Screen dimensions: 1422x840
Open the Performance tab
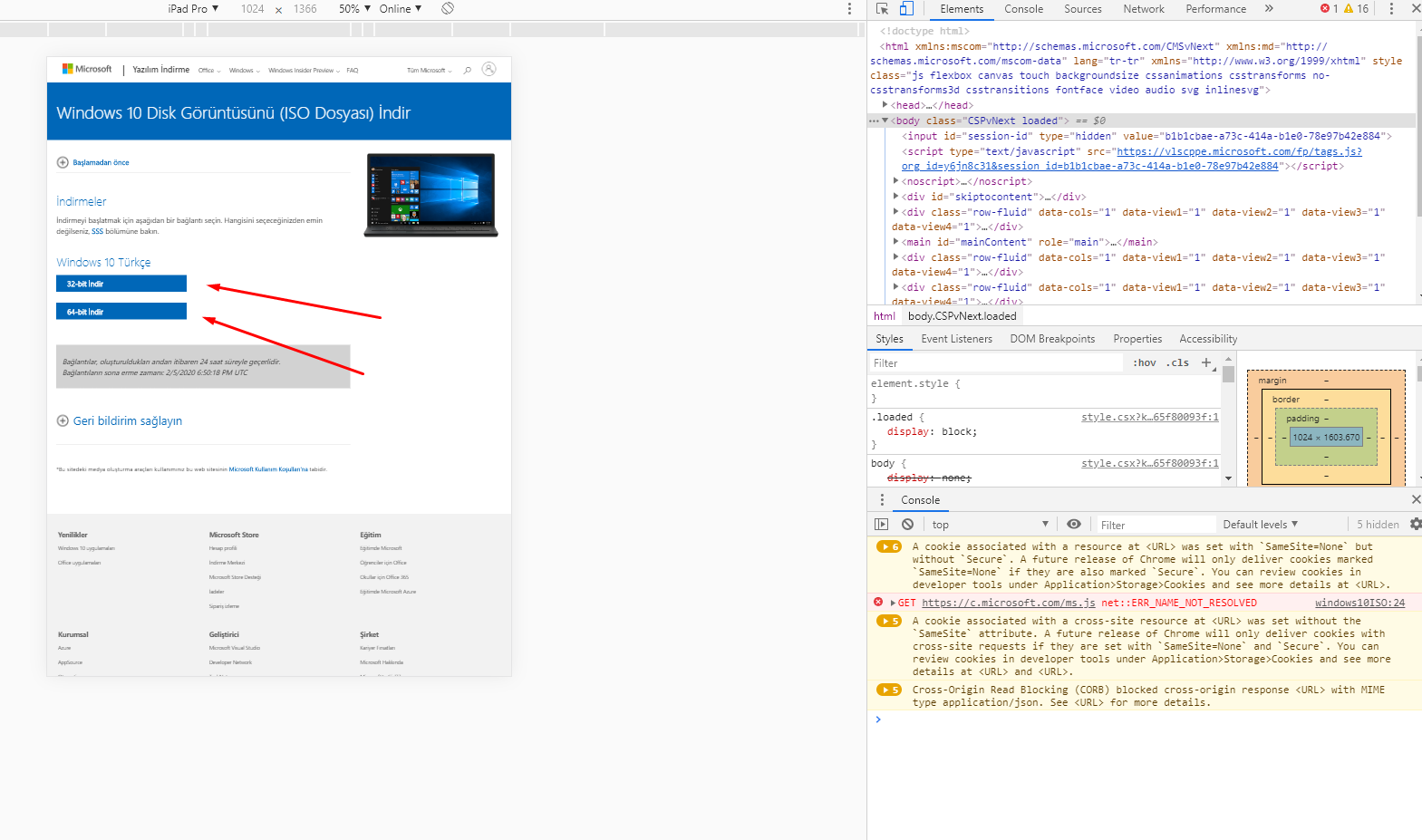tap(1215, 8)
